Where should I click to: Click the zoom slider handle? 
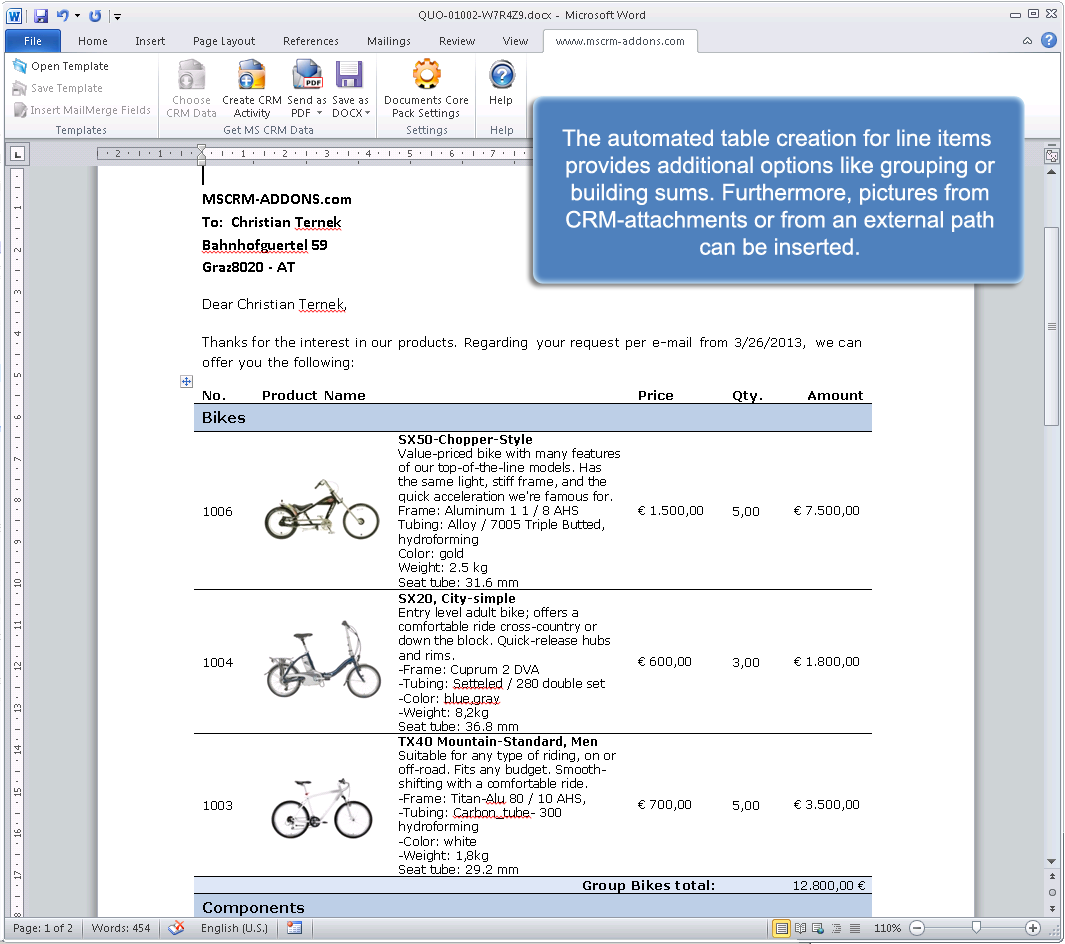[976, 927]
